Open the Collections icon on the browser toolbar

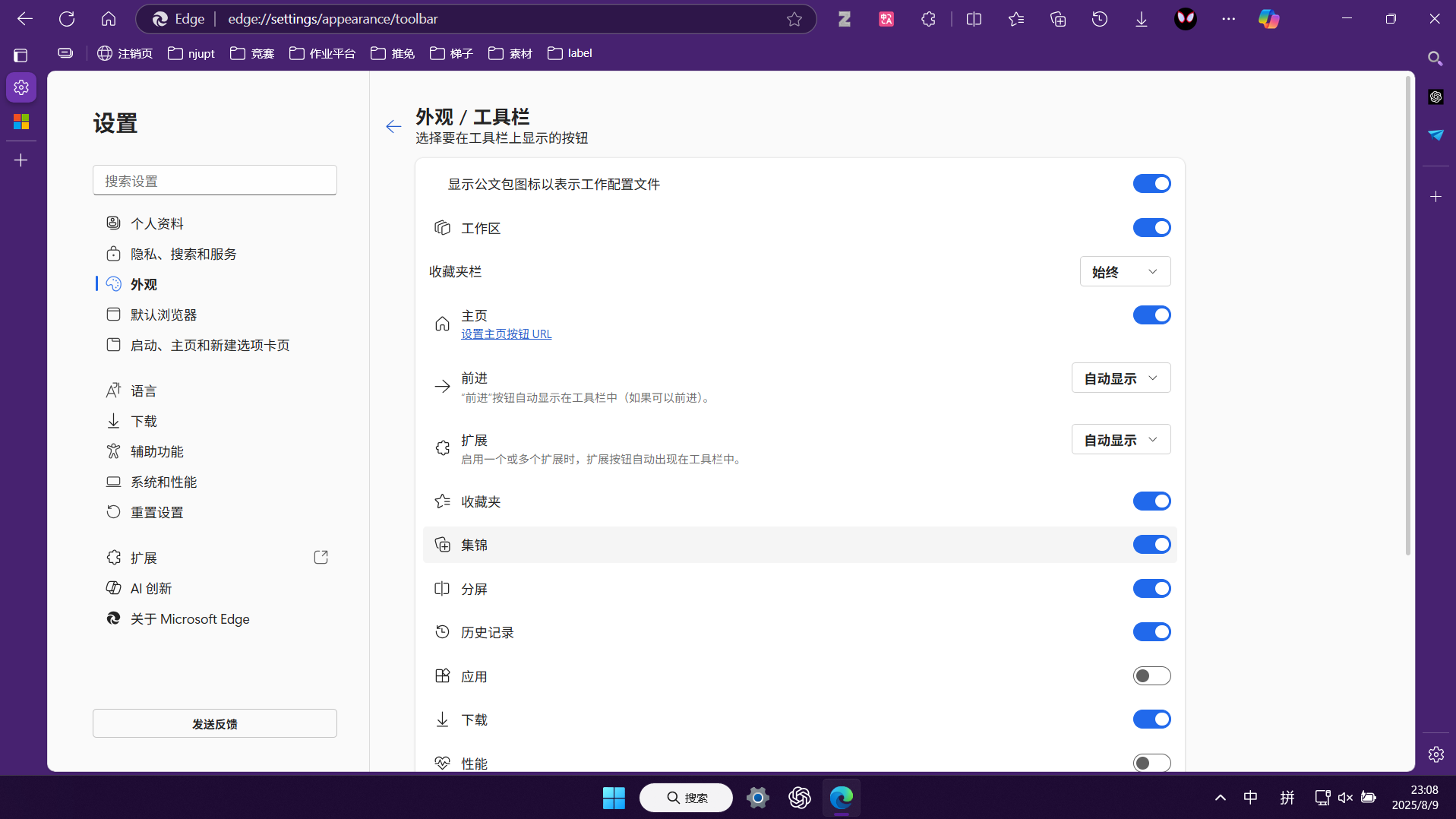(1058, 19)
